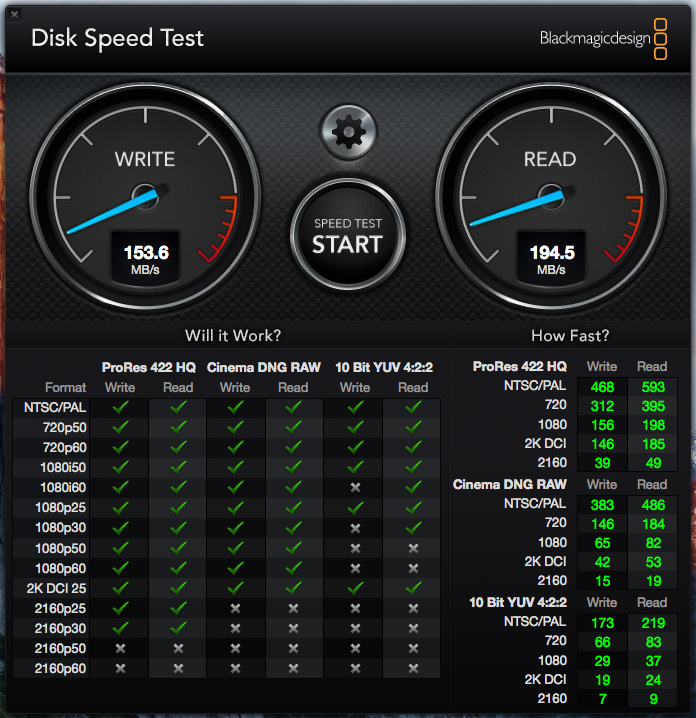The height and width of the screenshot is (718, 696).
Task: Click the Blackmagicdesign logo
Action: point(603,38)
